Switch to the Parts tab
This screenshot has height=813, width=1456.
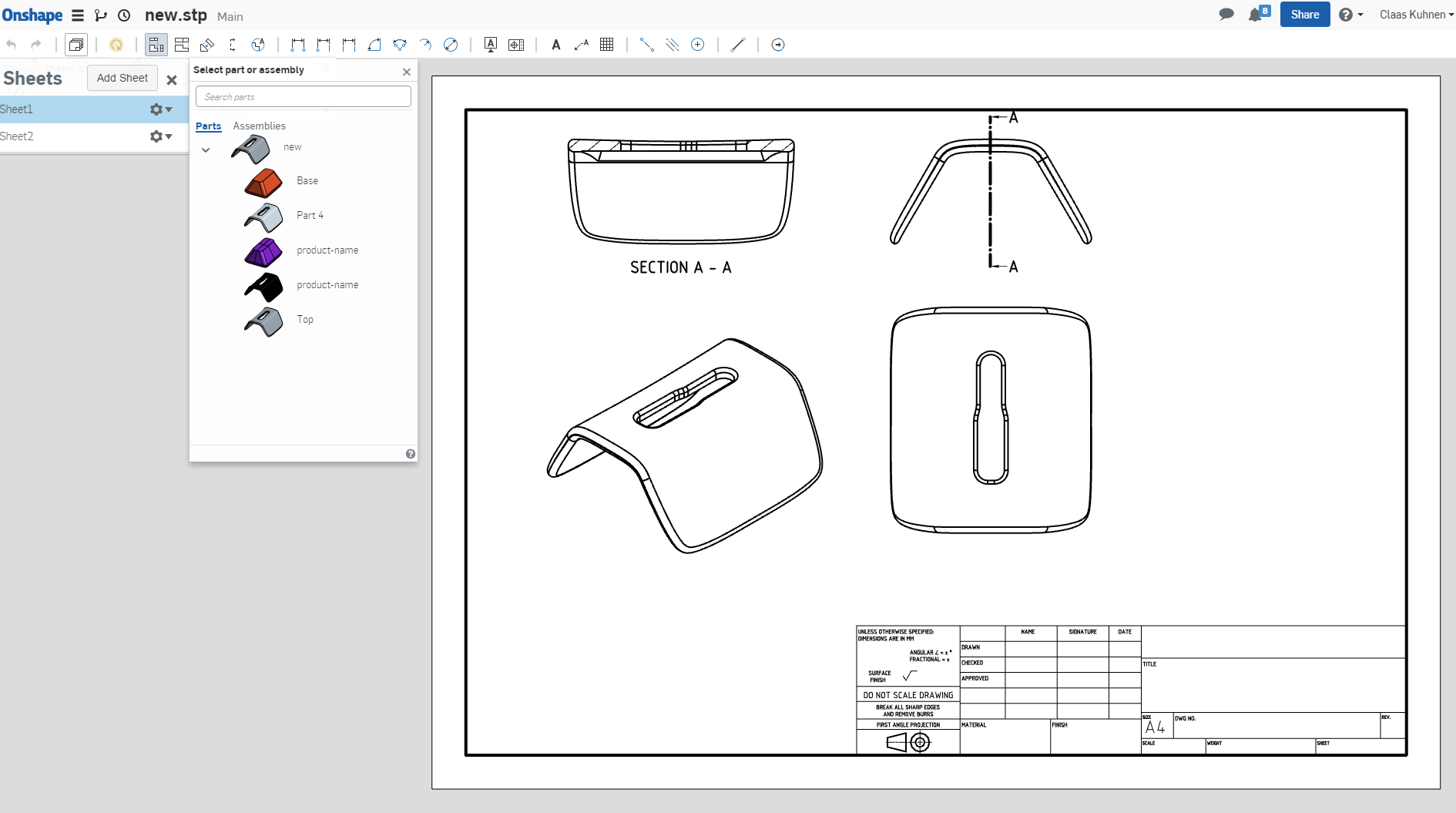[208, 126]
